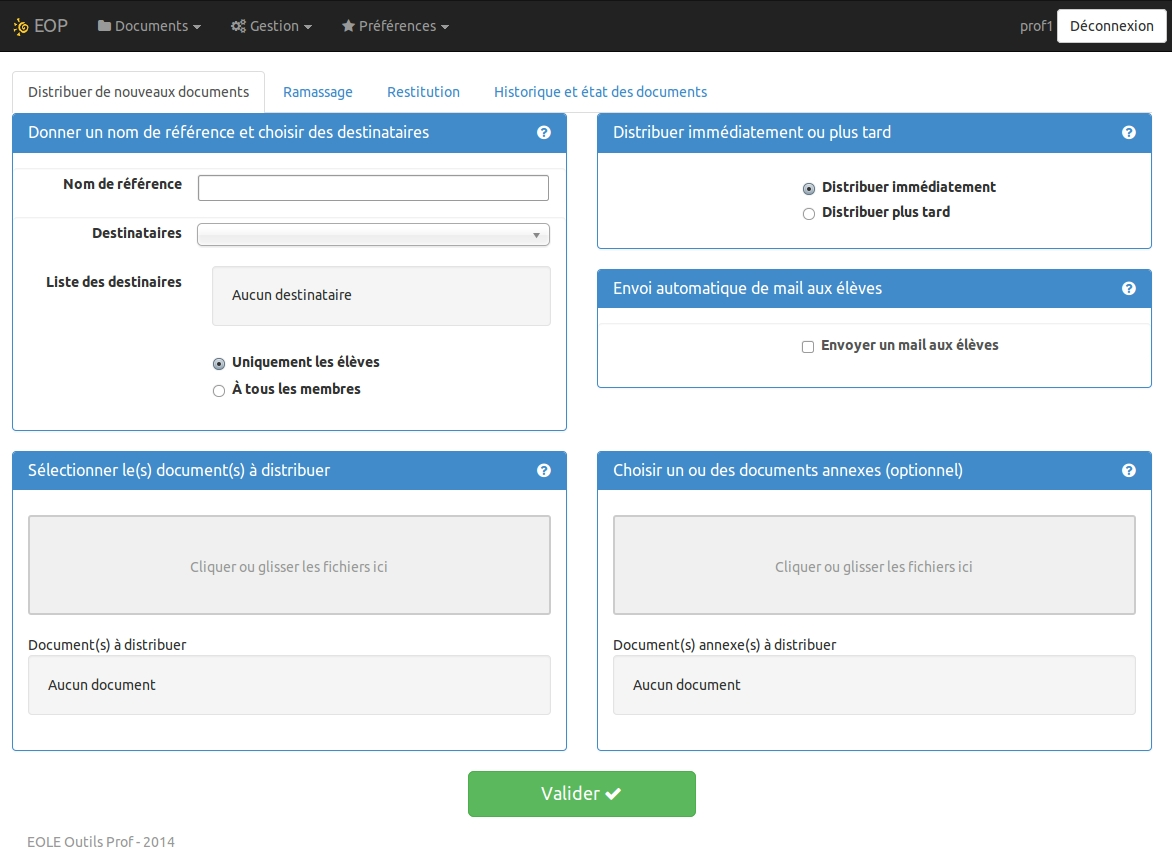
Task: Expand the Documents menu
Action: click(x=149, y=26)
